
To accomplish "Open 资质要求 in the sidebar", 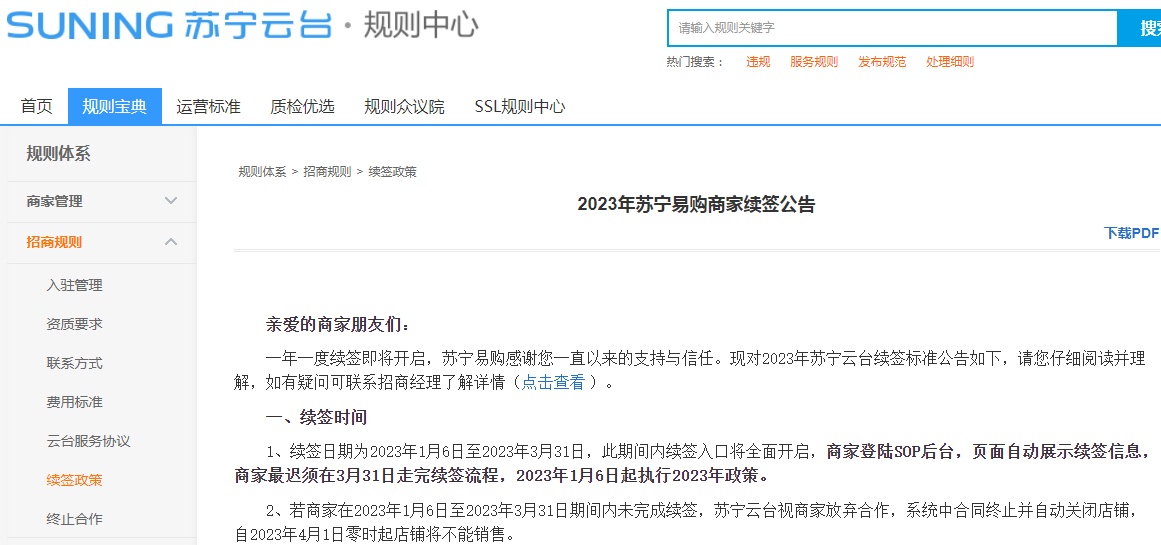I will coord(74,324).
